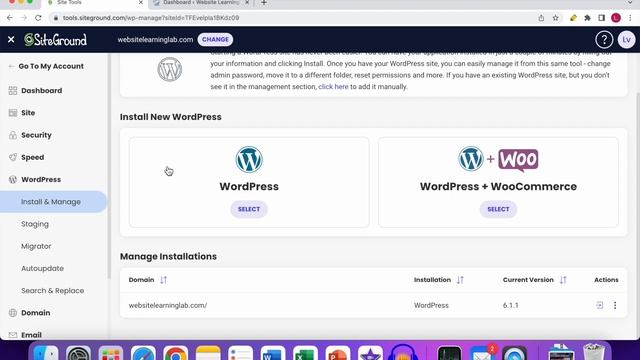Click the share page icon
Screen dimensions: 640x360
[541, 18]
